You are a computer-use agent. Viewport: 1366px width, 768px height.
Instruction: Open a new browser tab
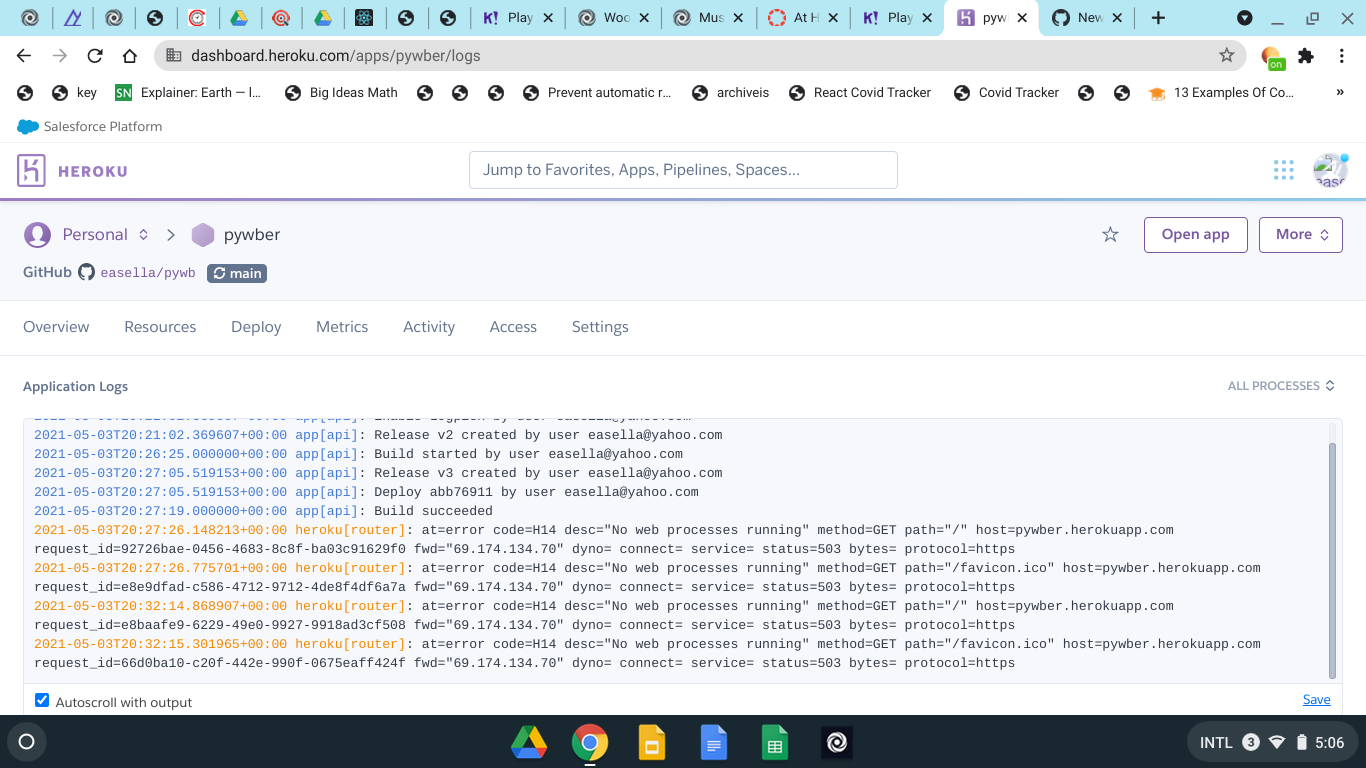pyautogui.click(x=1158, y=18)
